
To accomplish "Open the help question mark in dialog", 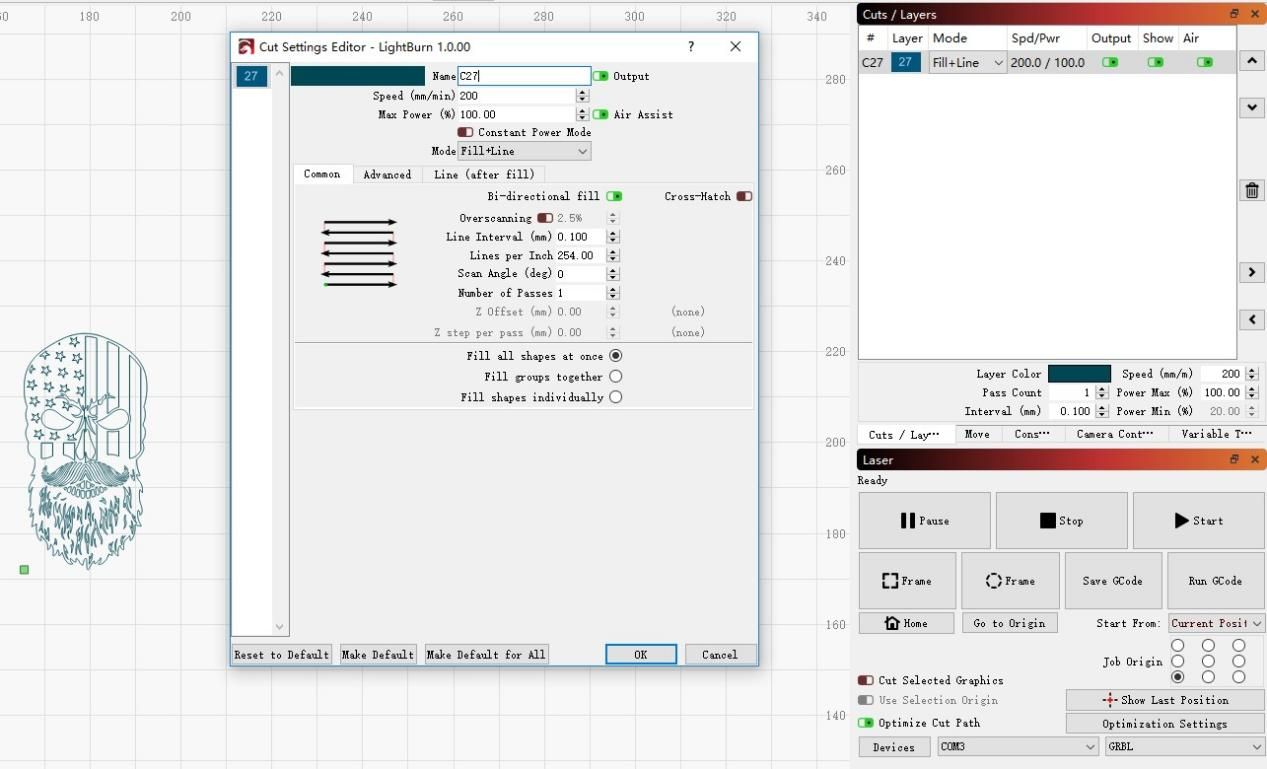I will click(x=691, y=47).
